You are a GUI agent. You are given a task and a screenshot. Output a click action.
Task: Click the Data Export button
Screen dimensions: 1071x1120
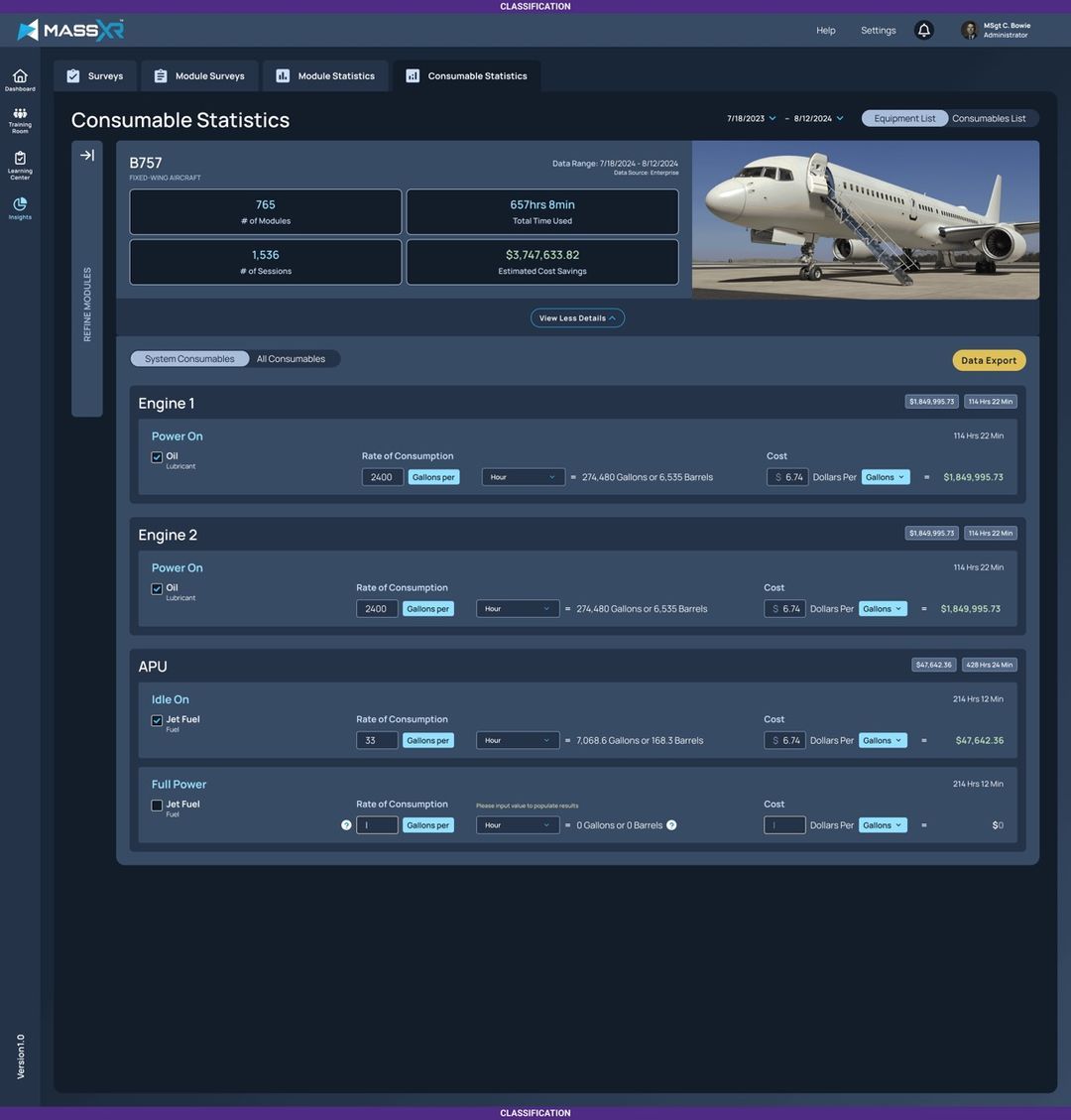pyautogui.click(x=989, y=360)
